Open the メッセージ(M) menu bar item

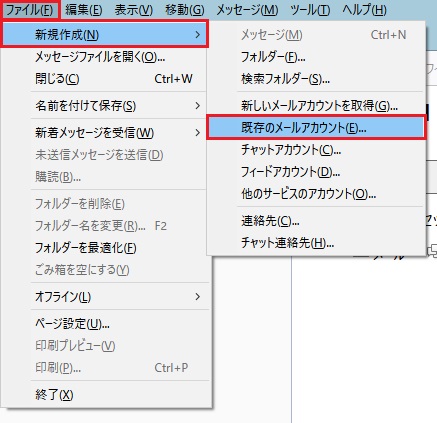247,10
